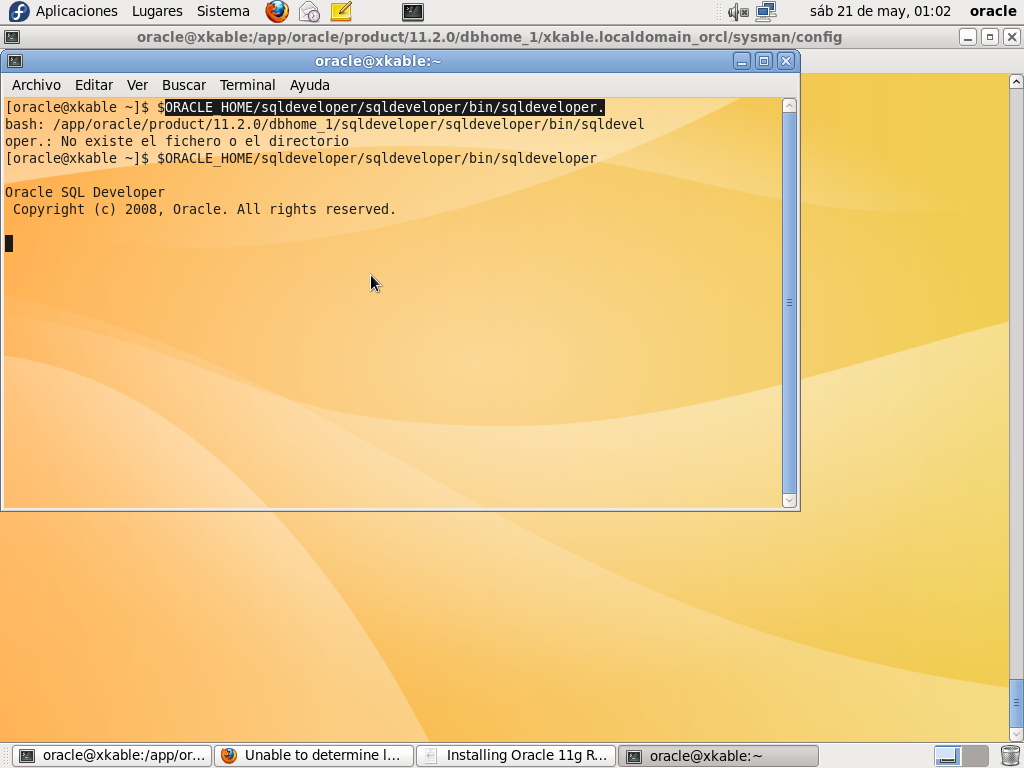The width and height of the screenshot is (1024, 768).
Task: Switch to Unable to determine Firefox taskbar window
Action: click(x=314, y=756)
